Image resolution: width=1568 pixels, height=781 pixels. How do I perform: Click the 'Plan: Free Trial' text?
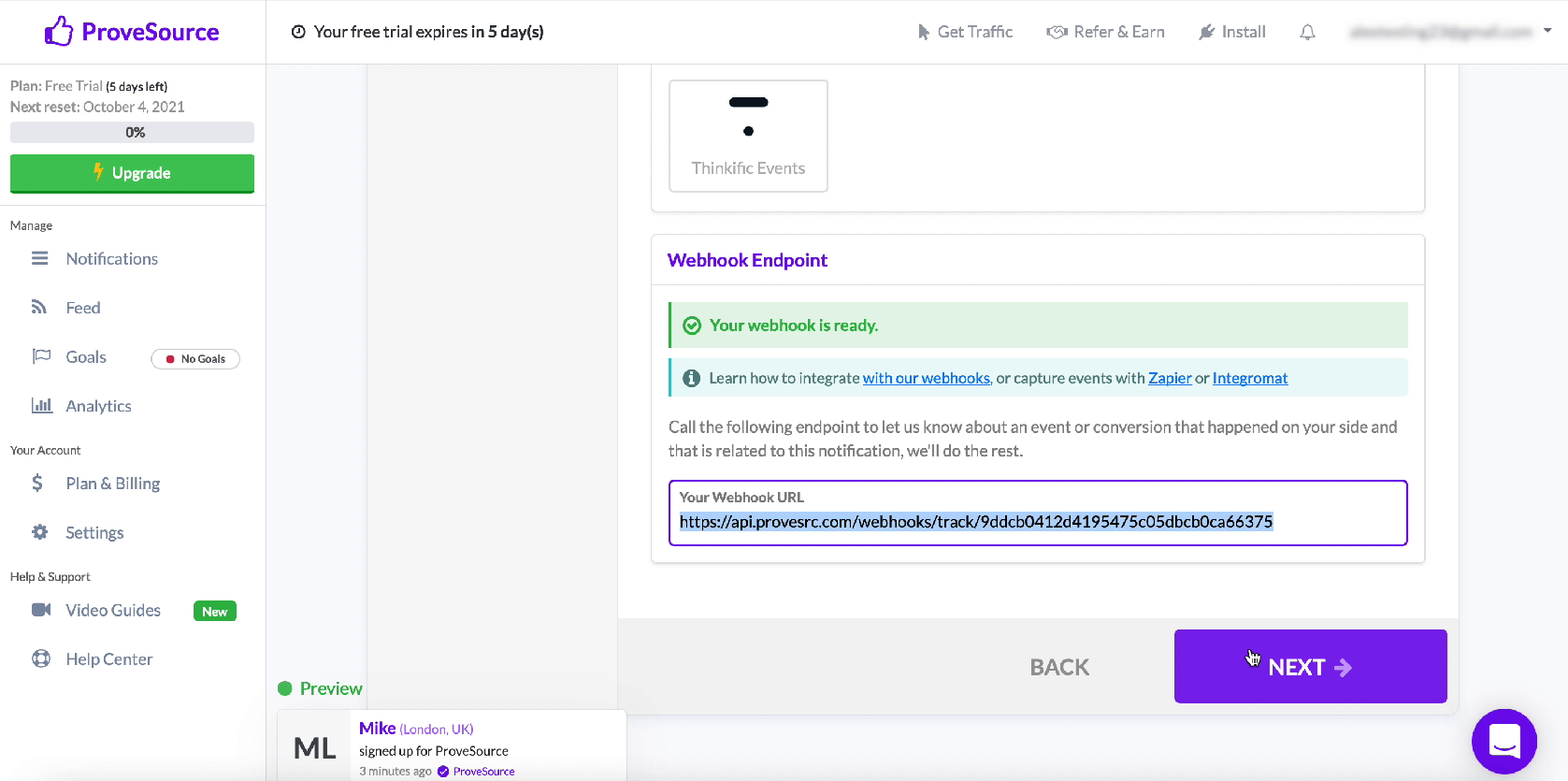point(56,86)
